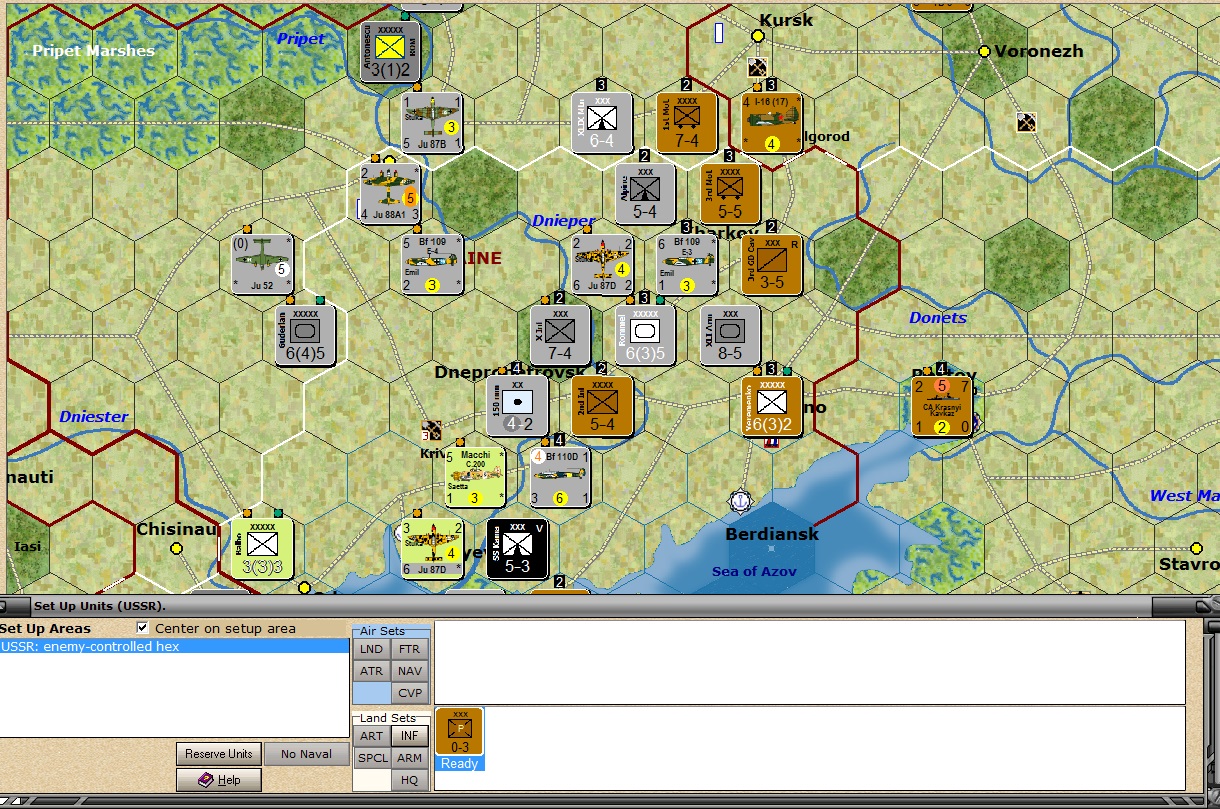Toggle the SPCL land set filter
This screenshot has width=1220, height=809.
[x=371, y=758]
